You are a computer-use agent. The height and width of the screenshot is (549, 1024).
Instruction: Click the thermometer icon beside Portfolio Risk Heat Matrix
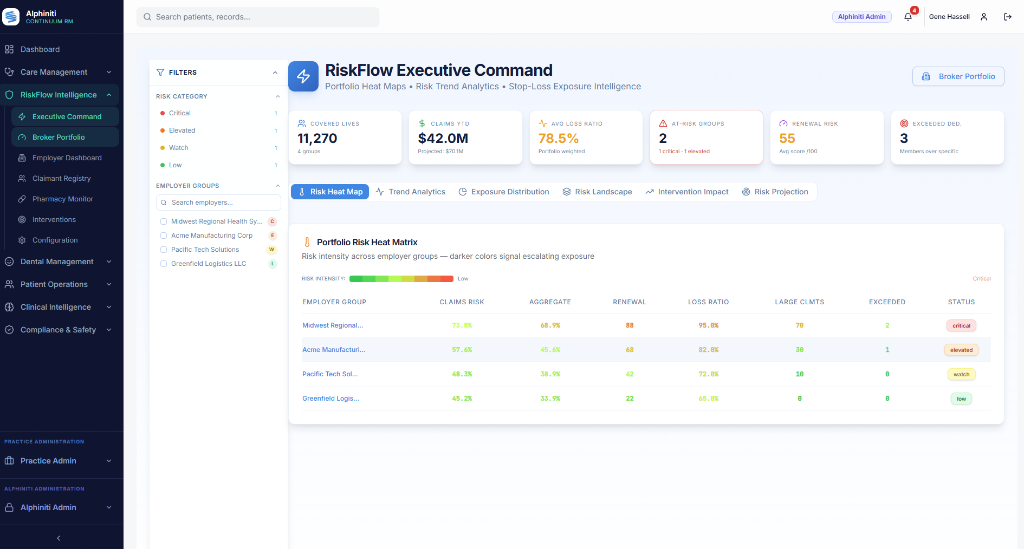click(307, 242)
